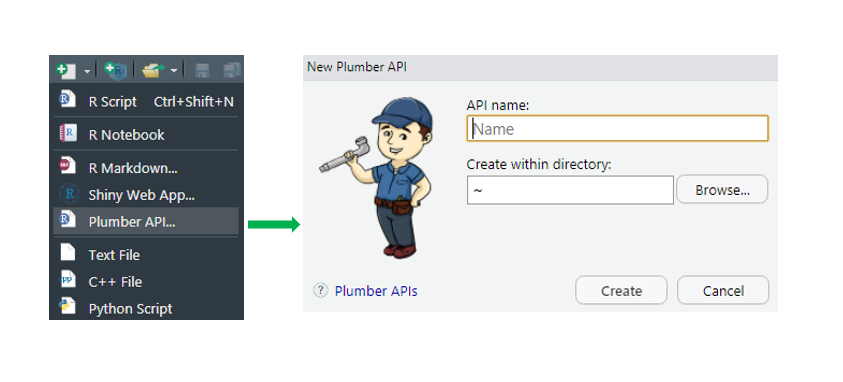Click the New File icon in toolbar
The height and width of the screenshot is (382, 843).
point(66,70)
